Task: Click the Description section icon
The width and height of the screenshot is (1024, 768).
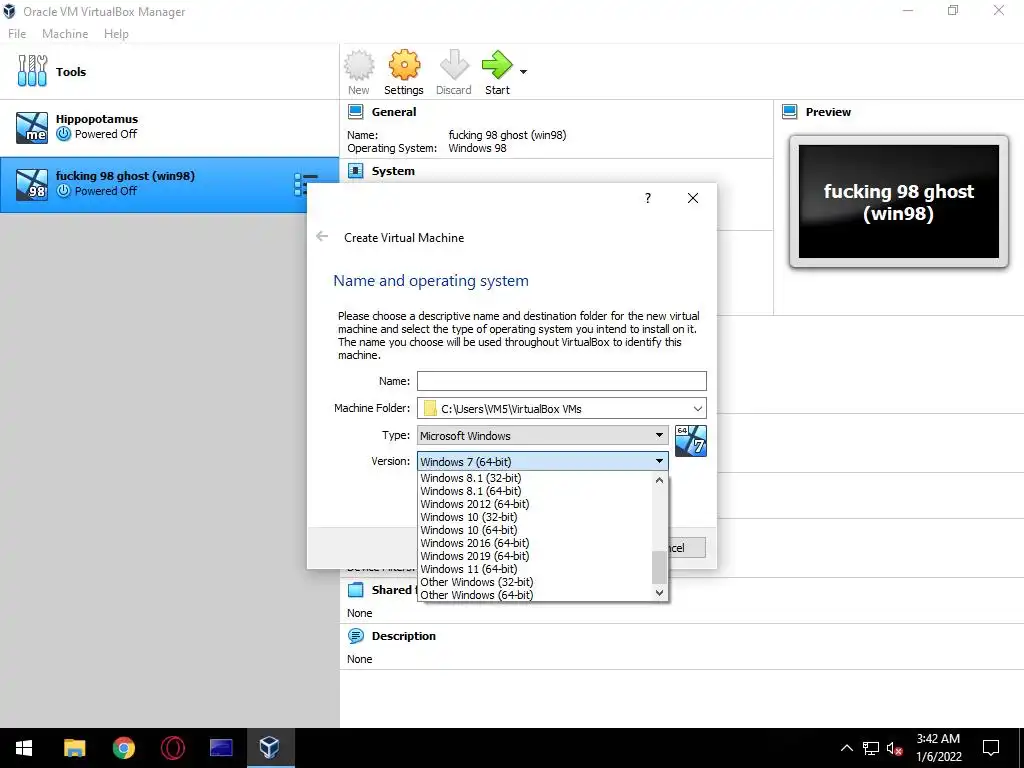Action: pyautogui.click(x=356, y=635)
